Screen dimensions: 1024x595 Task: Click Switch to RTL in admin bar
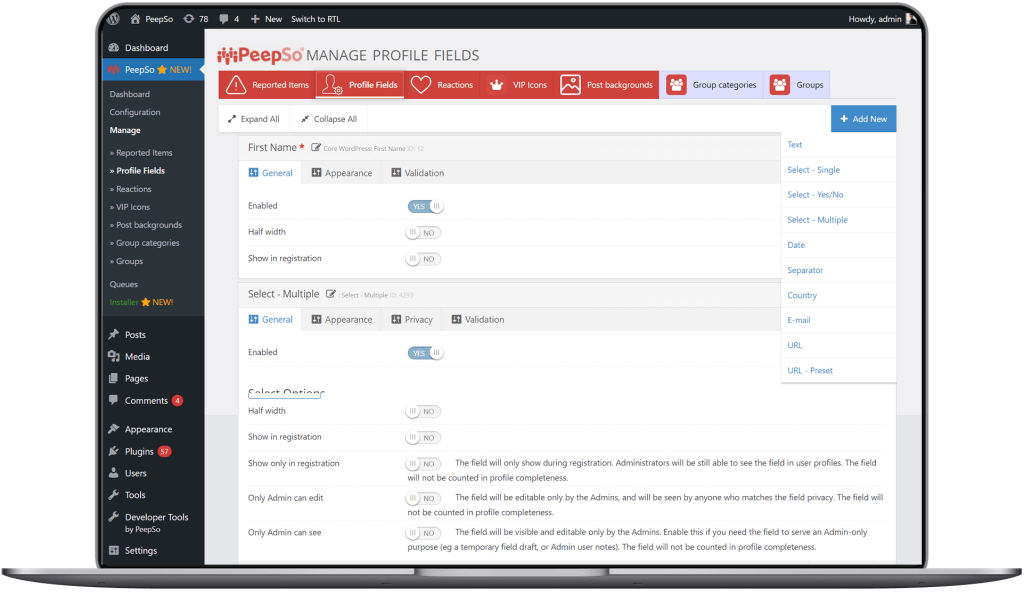pos(315,19)
